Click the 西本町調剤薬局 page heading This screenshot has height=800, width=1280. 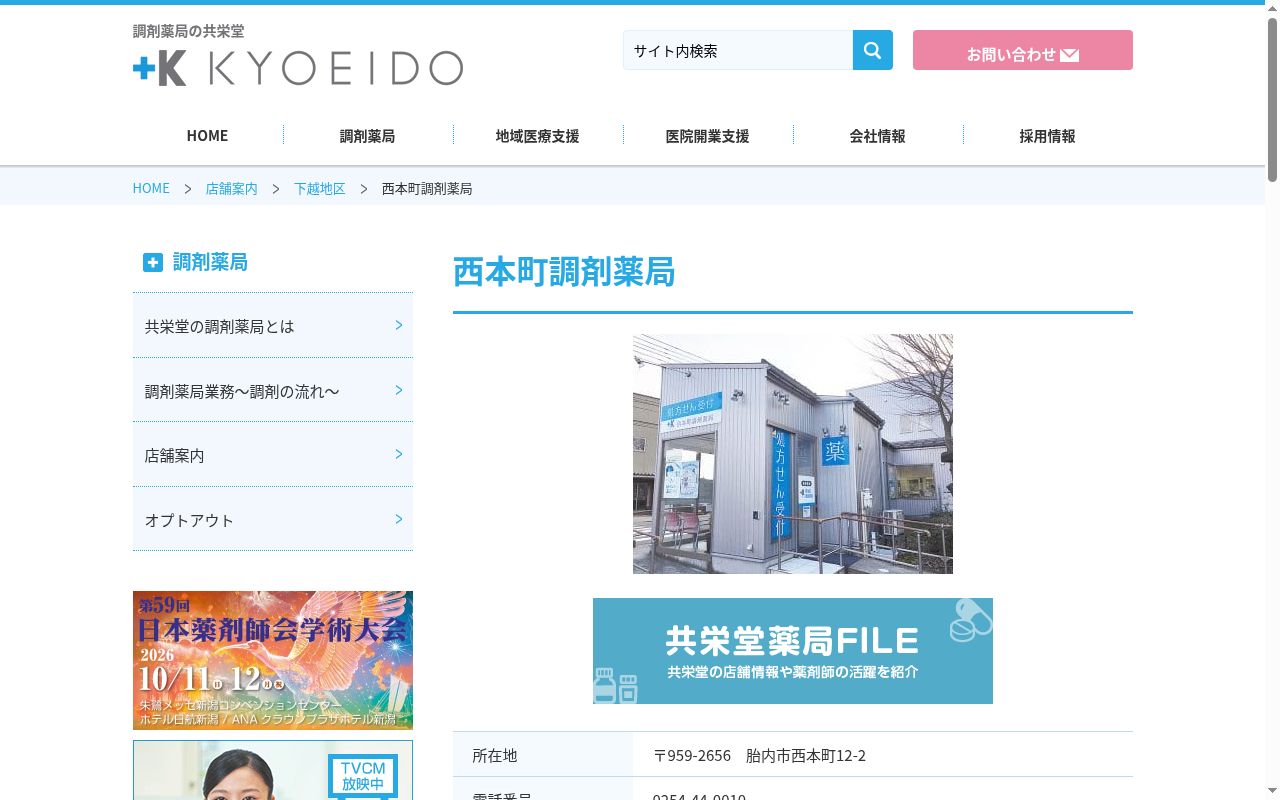point(564,272)
